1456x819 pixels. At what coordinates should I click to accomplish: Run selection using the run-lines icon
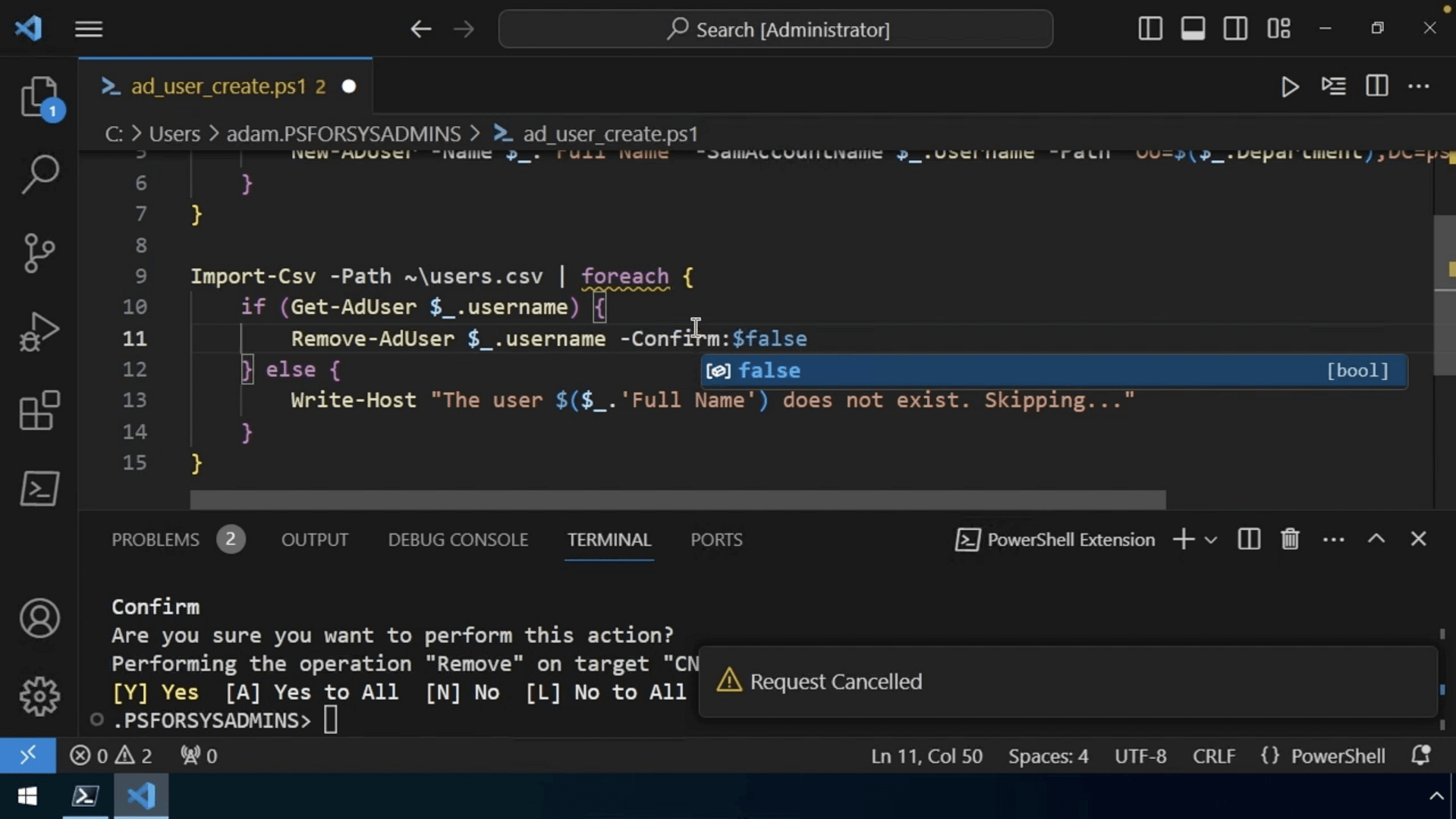[1333, 86]
